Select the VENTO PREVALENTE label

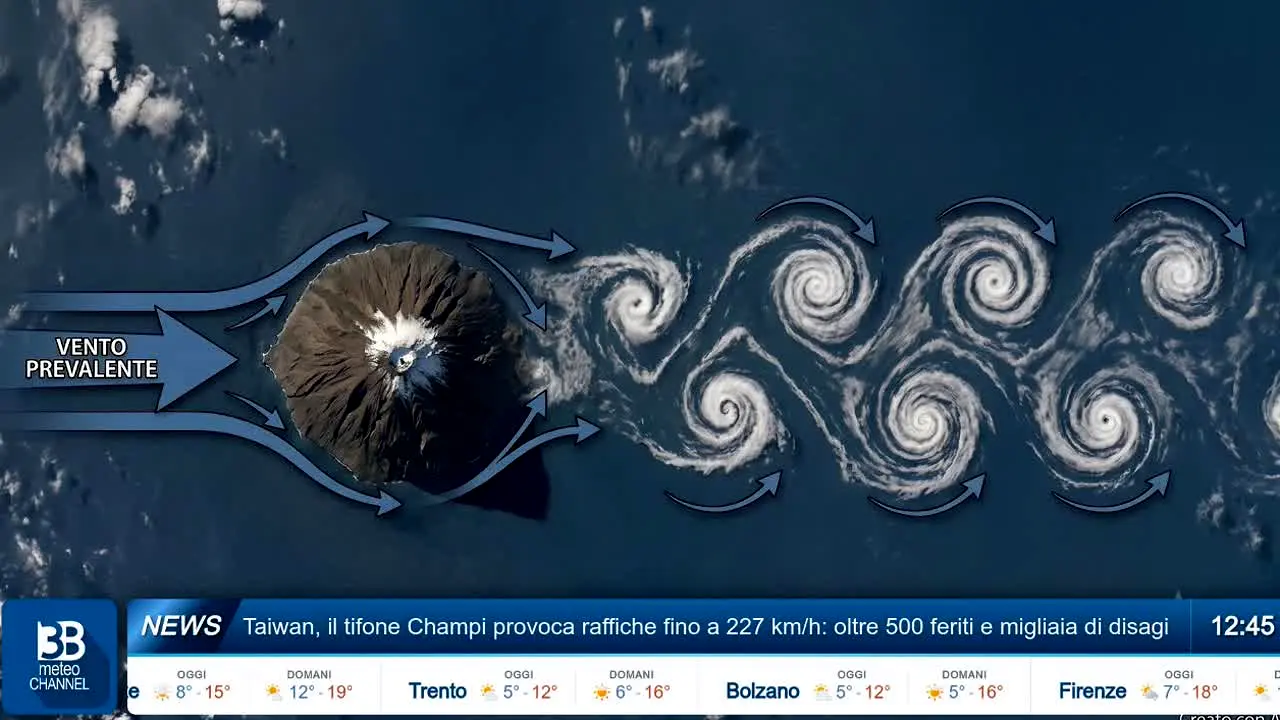(91, 359)
